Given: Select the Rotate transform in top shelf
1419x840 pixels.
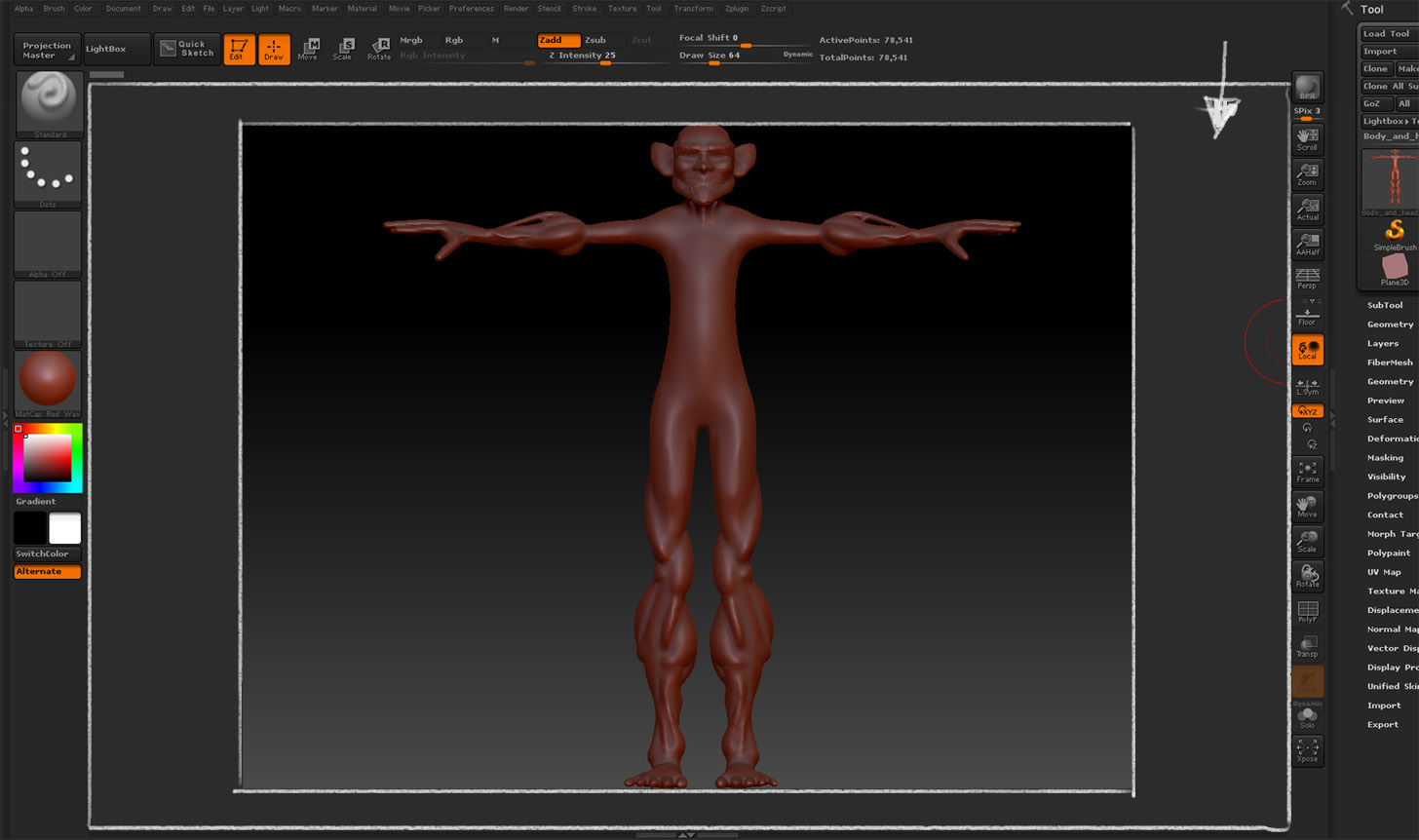Looking at the screenshot, I should pos(379,50).
